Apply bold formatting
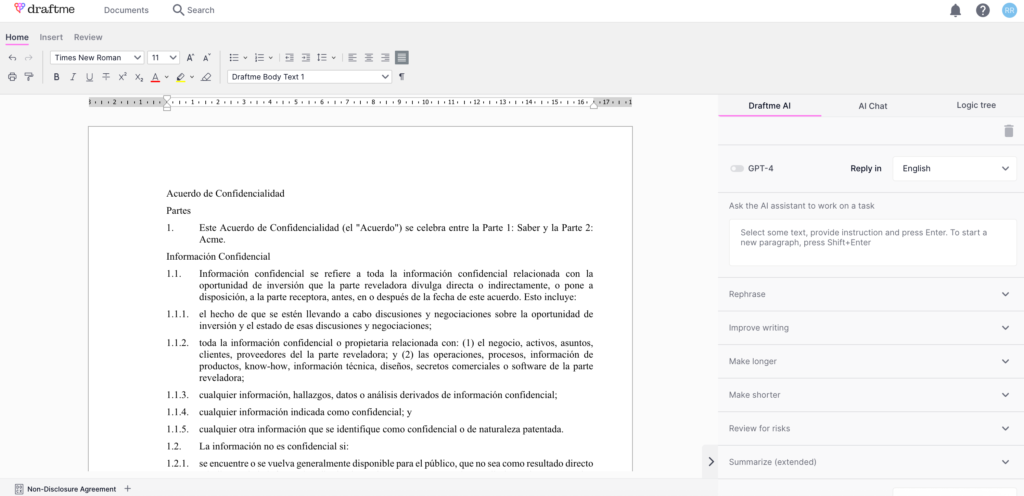1024x496 pixels. click(57, 77)
